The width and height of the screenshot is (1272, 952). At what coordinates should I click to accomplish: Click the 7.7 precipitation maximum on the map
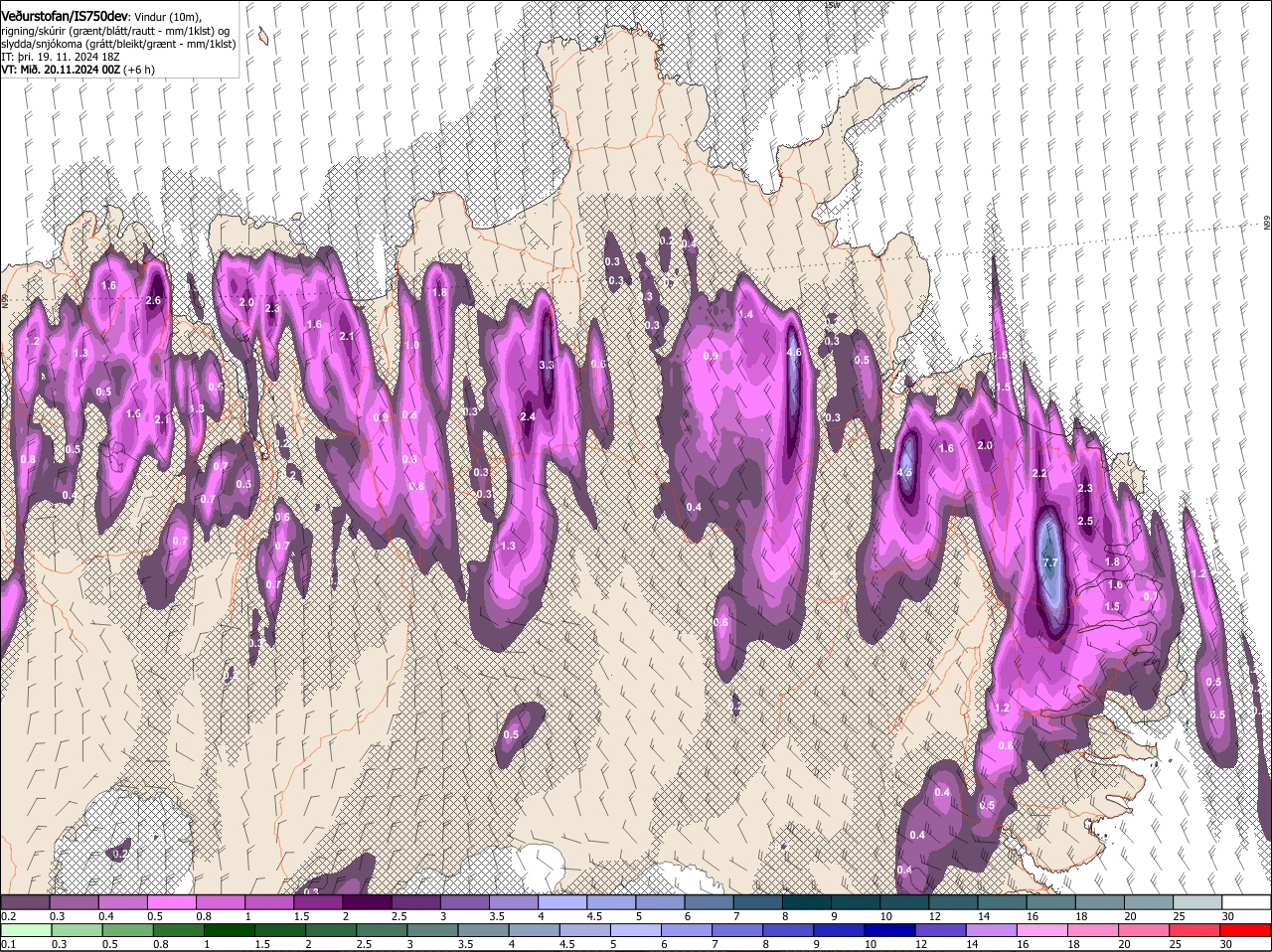pyautogui.click(x=1051, y=562)
